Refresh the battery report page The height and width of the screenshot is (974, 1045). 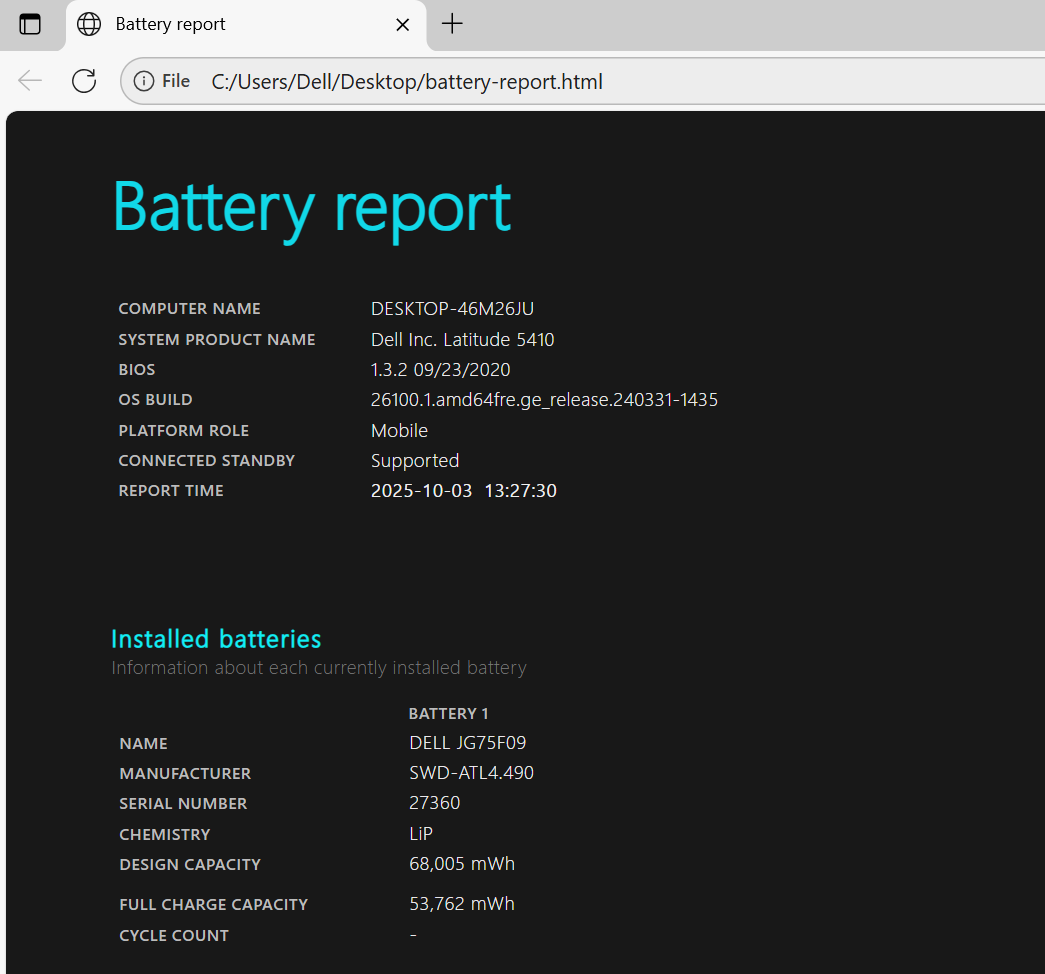[84, 81]
